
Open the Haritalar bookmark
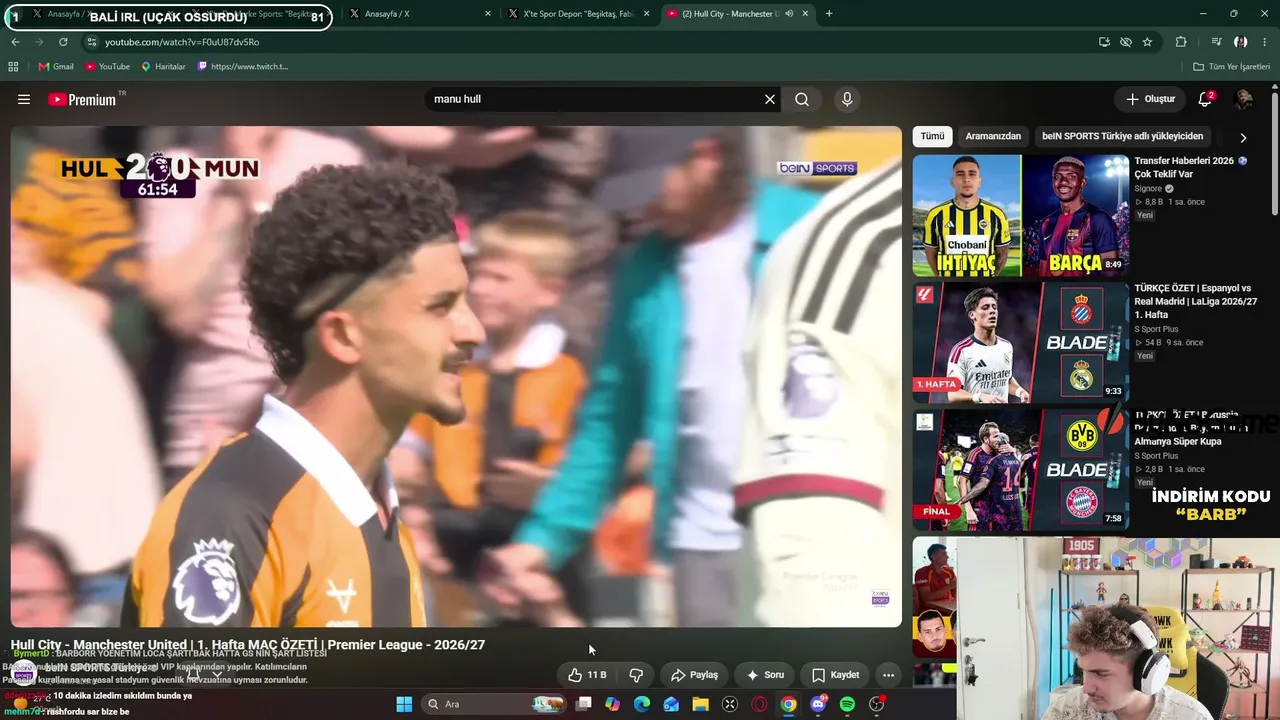pyautogui.click(x=163, y=67)
